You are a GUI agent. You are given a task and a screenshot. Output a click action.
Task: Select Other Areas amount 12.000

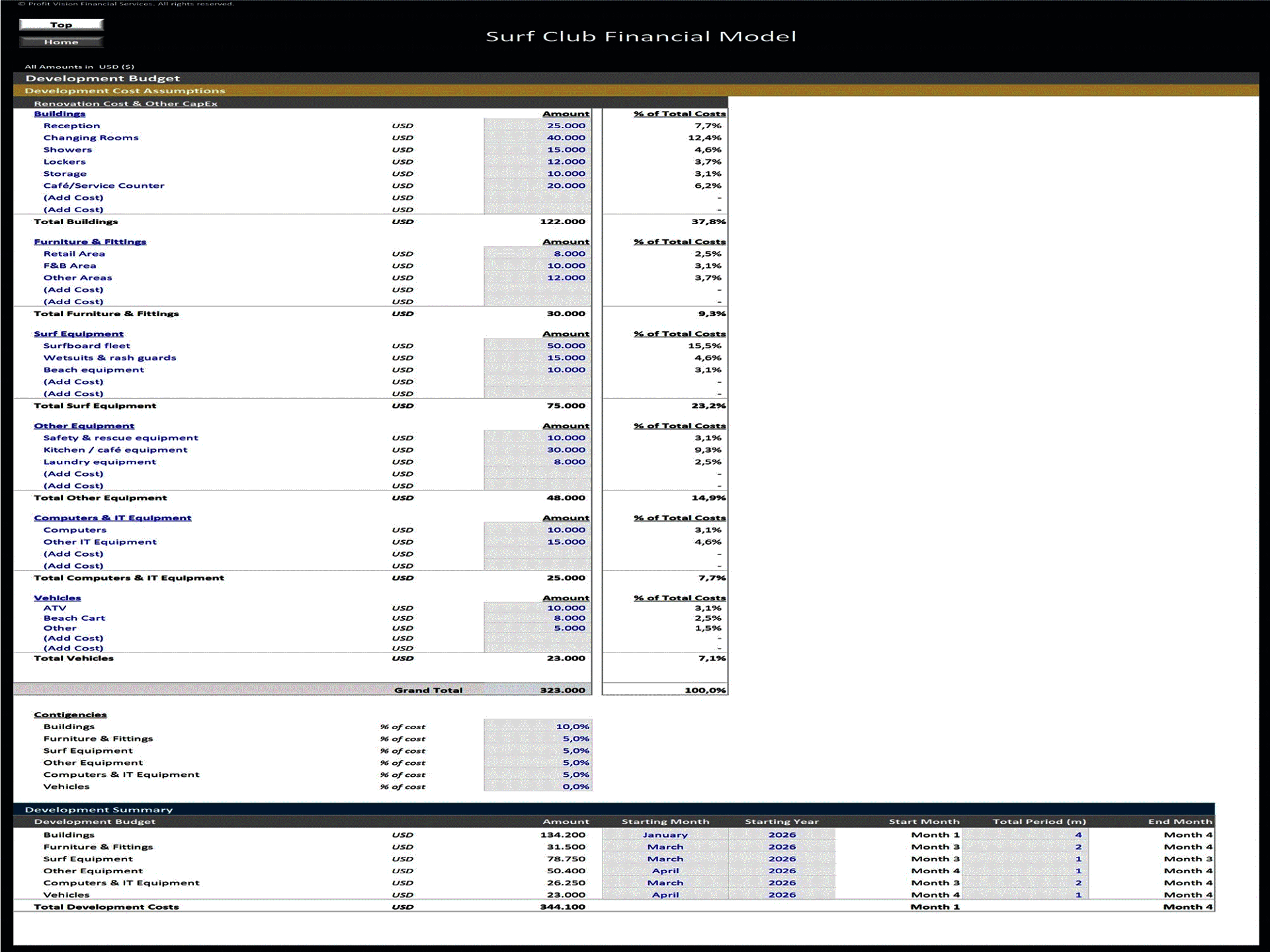(x=538, y=278)
